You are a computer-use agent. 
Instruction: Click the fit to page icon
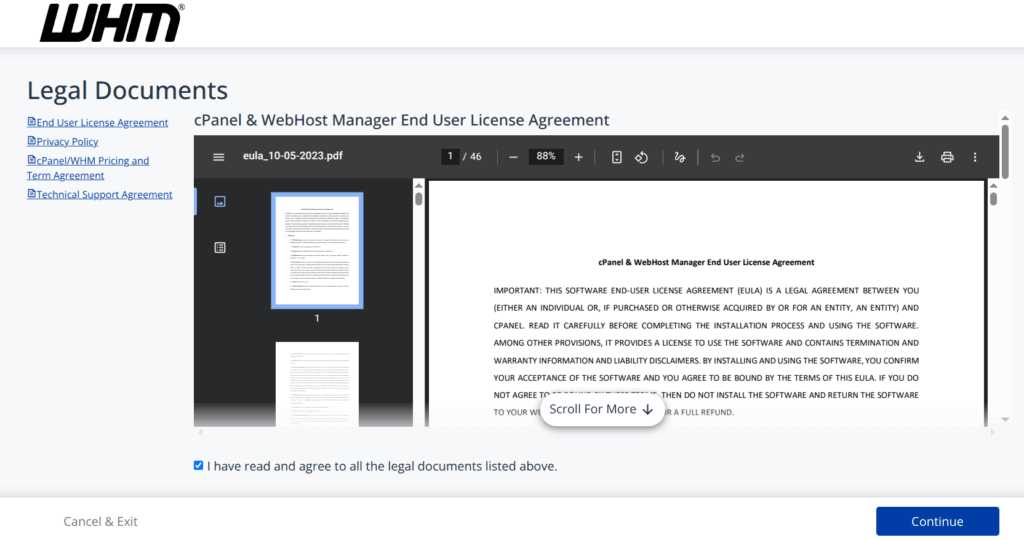617,157
